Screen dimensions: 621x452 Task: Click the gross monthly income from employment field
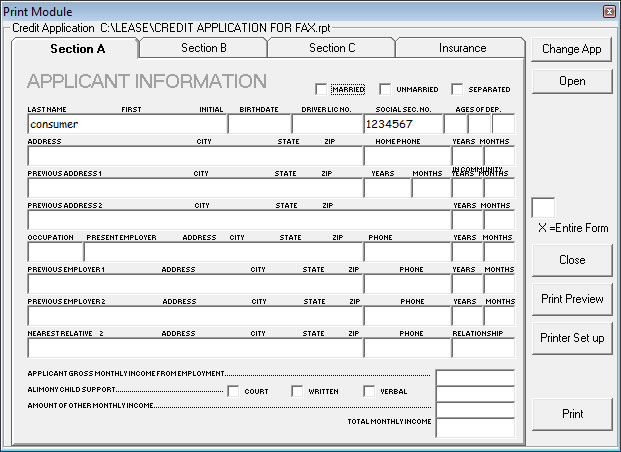tap(475, 378)
